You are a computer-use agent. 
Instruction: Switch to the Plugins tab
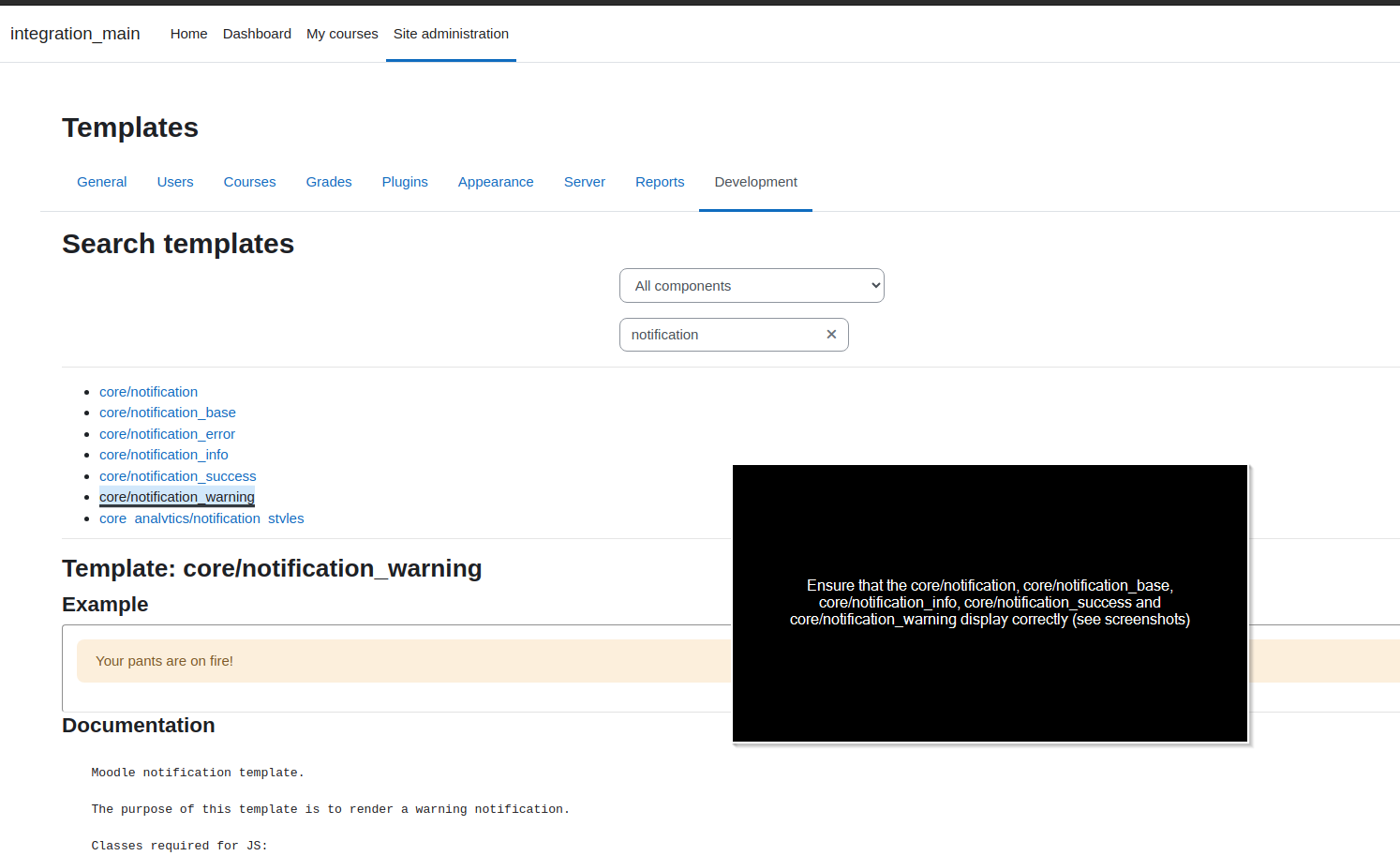pos(405,182)
